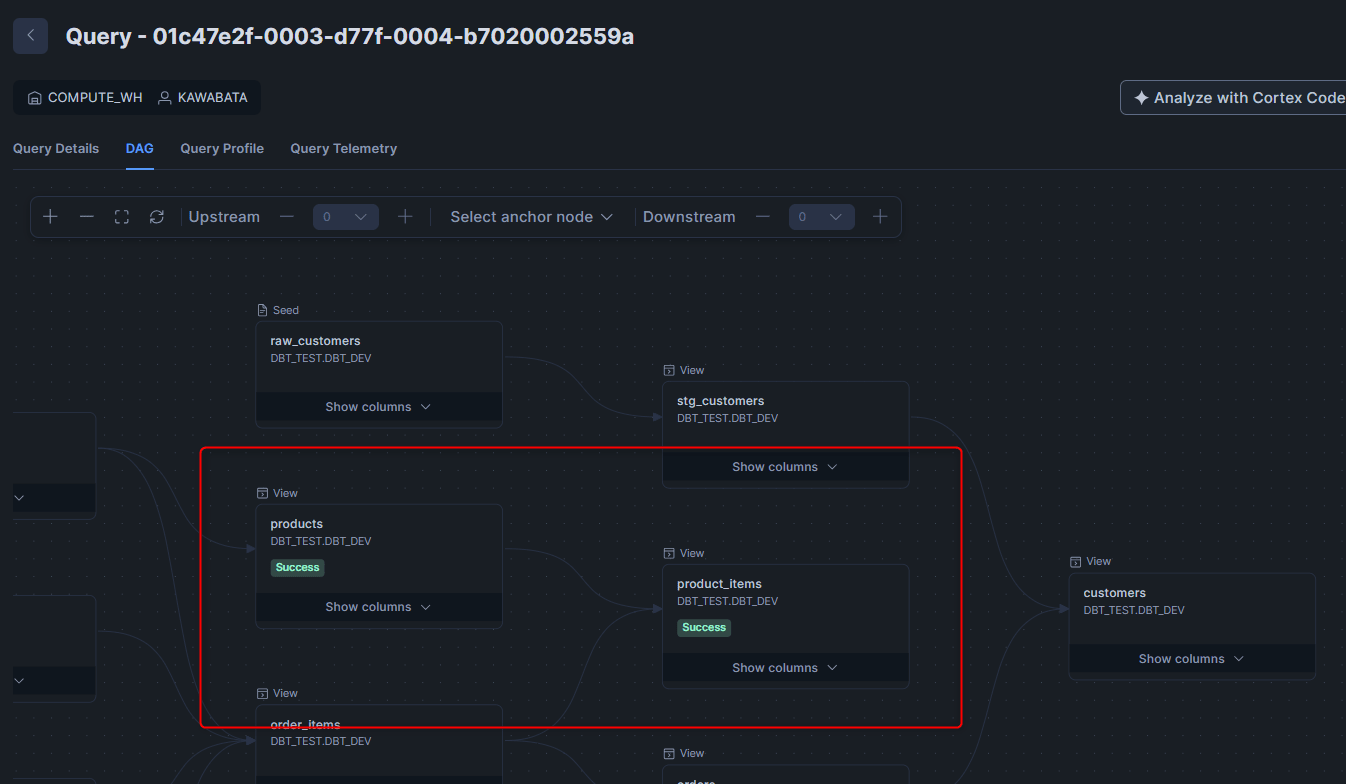Select the raw_customers node name

tap(315, 341)
